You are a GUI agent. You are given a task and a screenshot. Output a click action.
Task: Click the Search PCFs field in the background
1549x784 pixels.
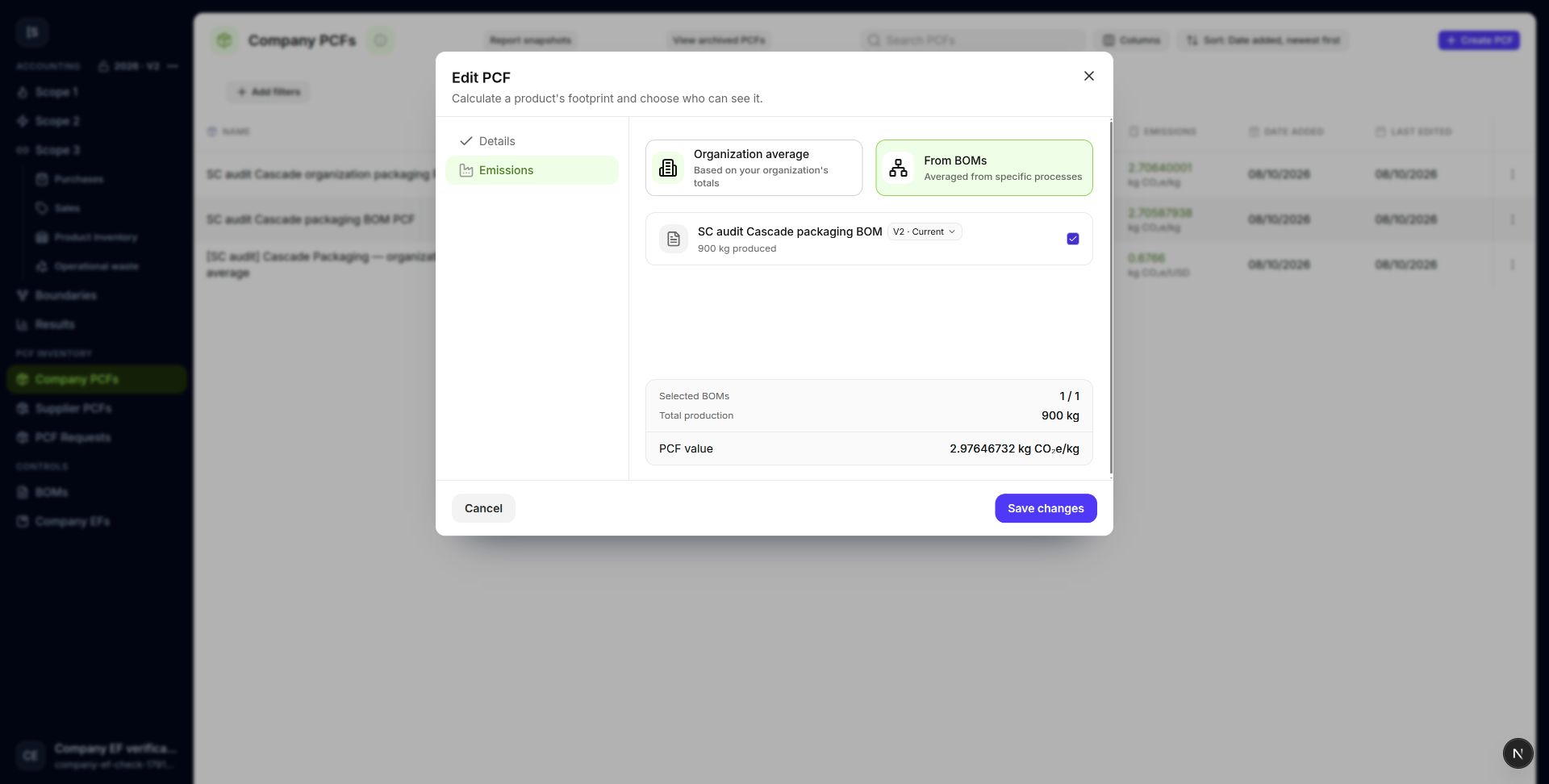click(973, 40)
